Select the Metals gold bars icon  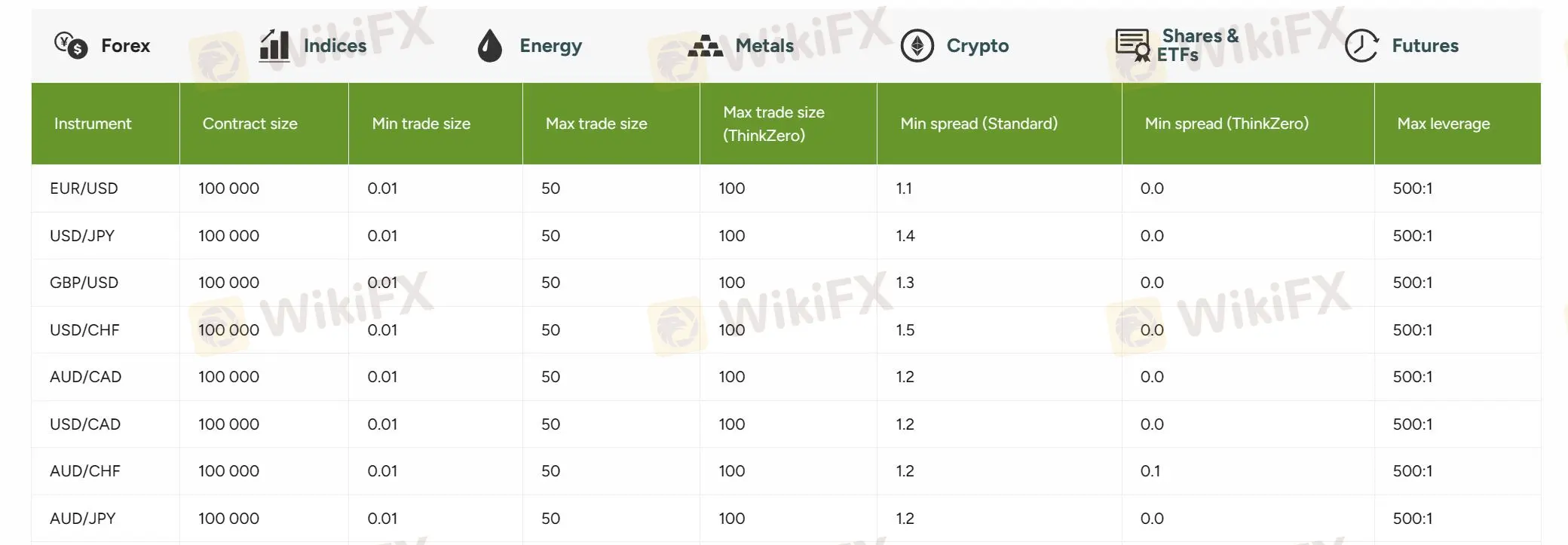click(705, 46)
